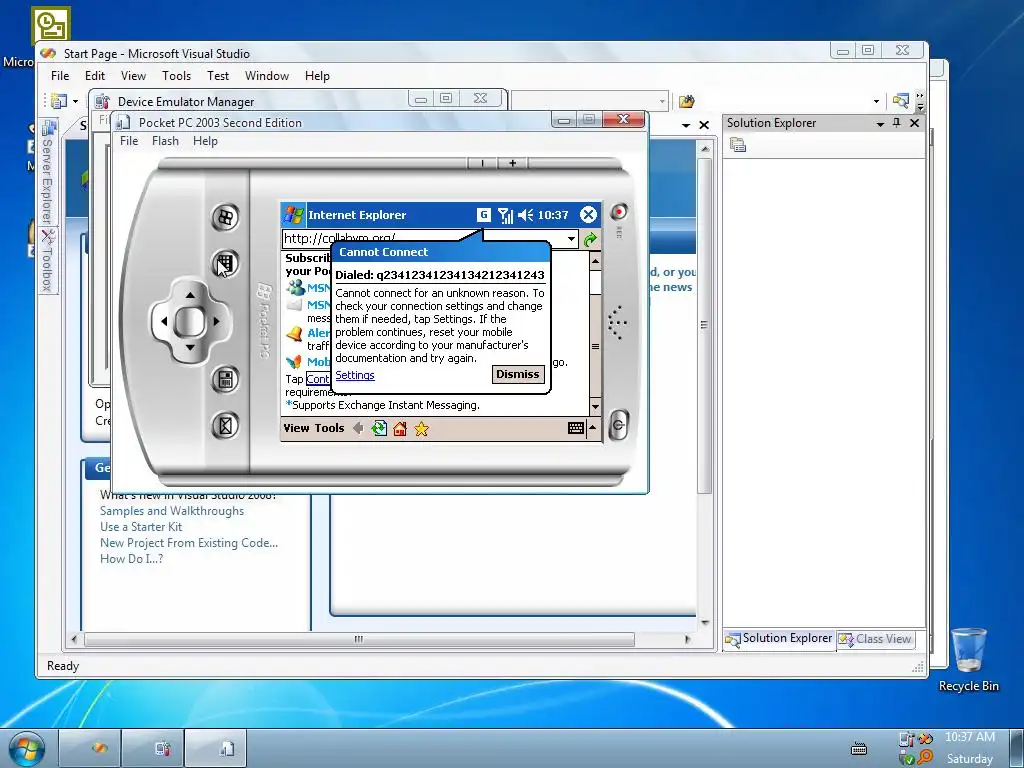Dismiss the Cannot Connect notification
1024x768 pixels.
coord(517,374)
